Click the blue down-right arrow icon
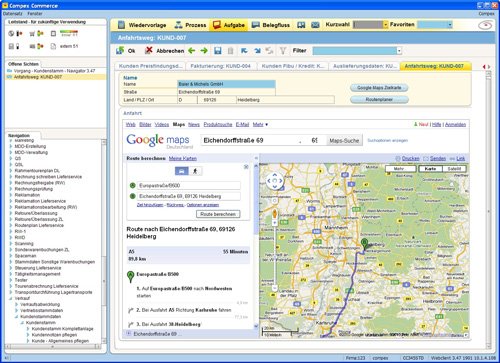Viewport: 500px width, 363px height. pos(257,51)
